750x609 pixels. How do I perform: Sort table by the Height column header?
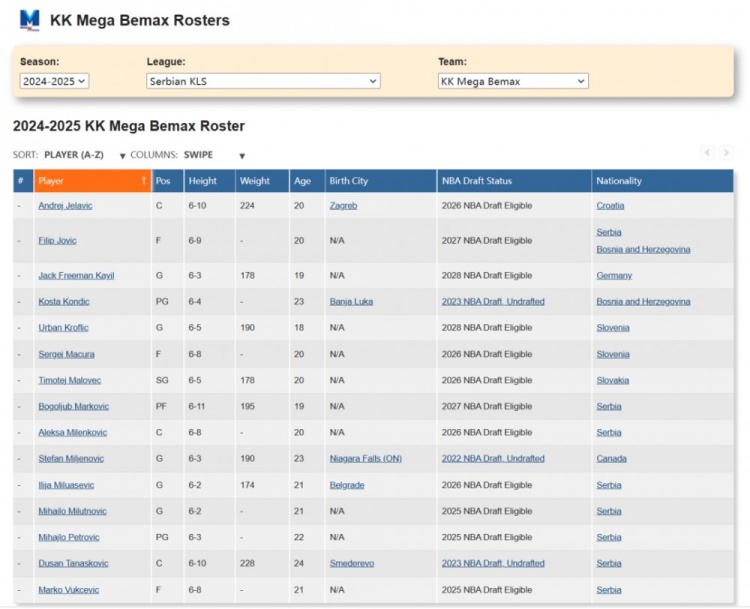point(203,181)
